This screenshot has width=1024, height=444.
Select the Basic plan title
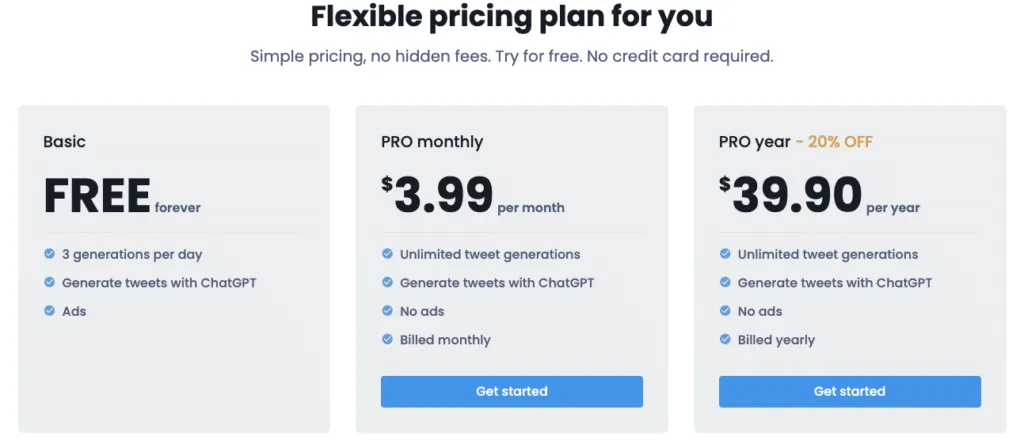(x=65, y=142)
